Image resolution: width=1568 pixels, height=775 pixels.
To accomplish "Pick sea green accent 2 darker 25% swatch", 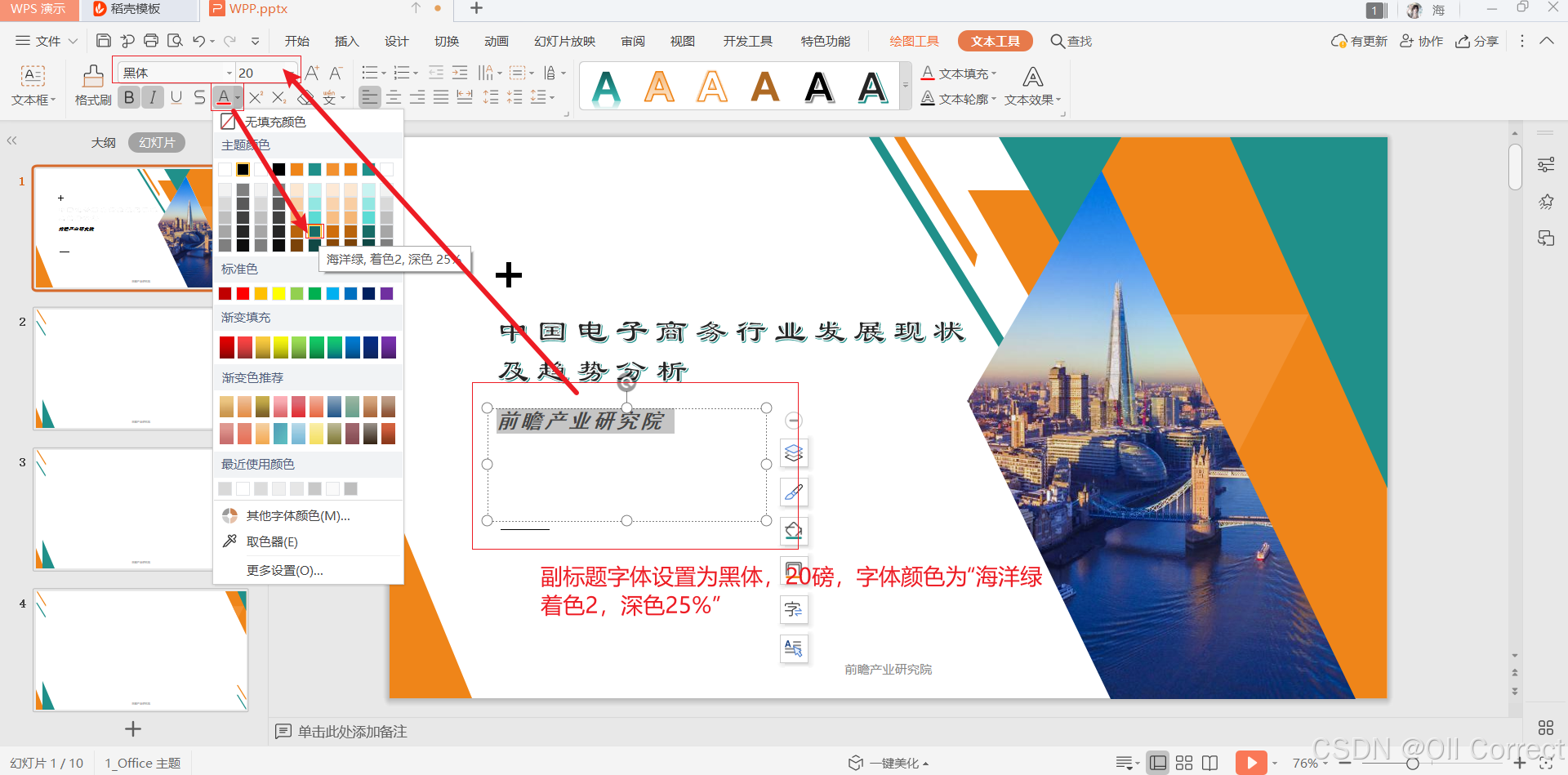I will click(314, 231).
